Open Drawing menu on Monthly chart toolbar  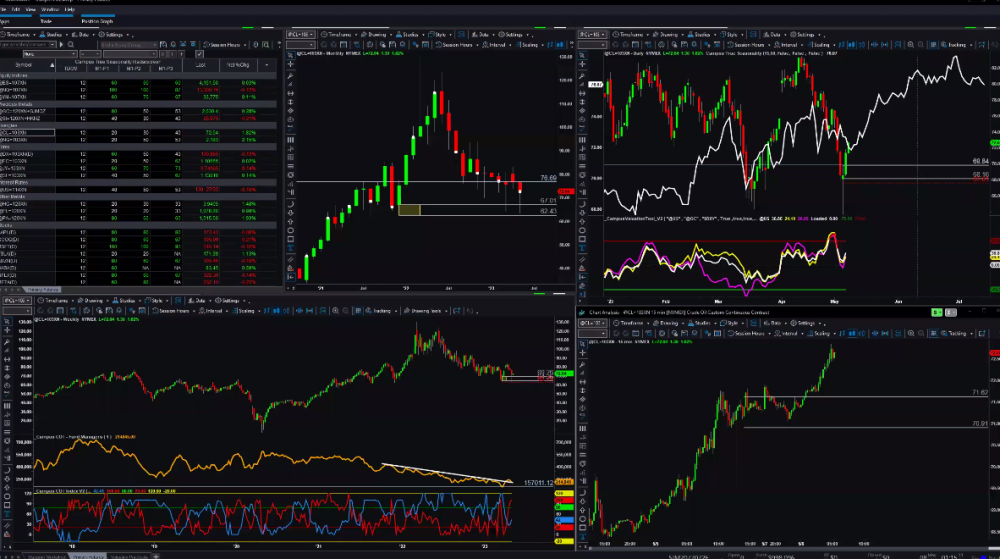click(x=376, y=34)
